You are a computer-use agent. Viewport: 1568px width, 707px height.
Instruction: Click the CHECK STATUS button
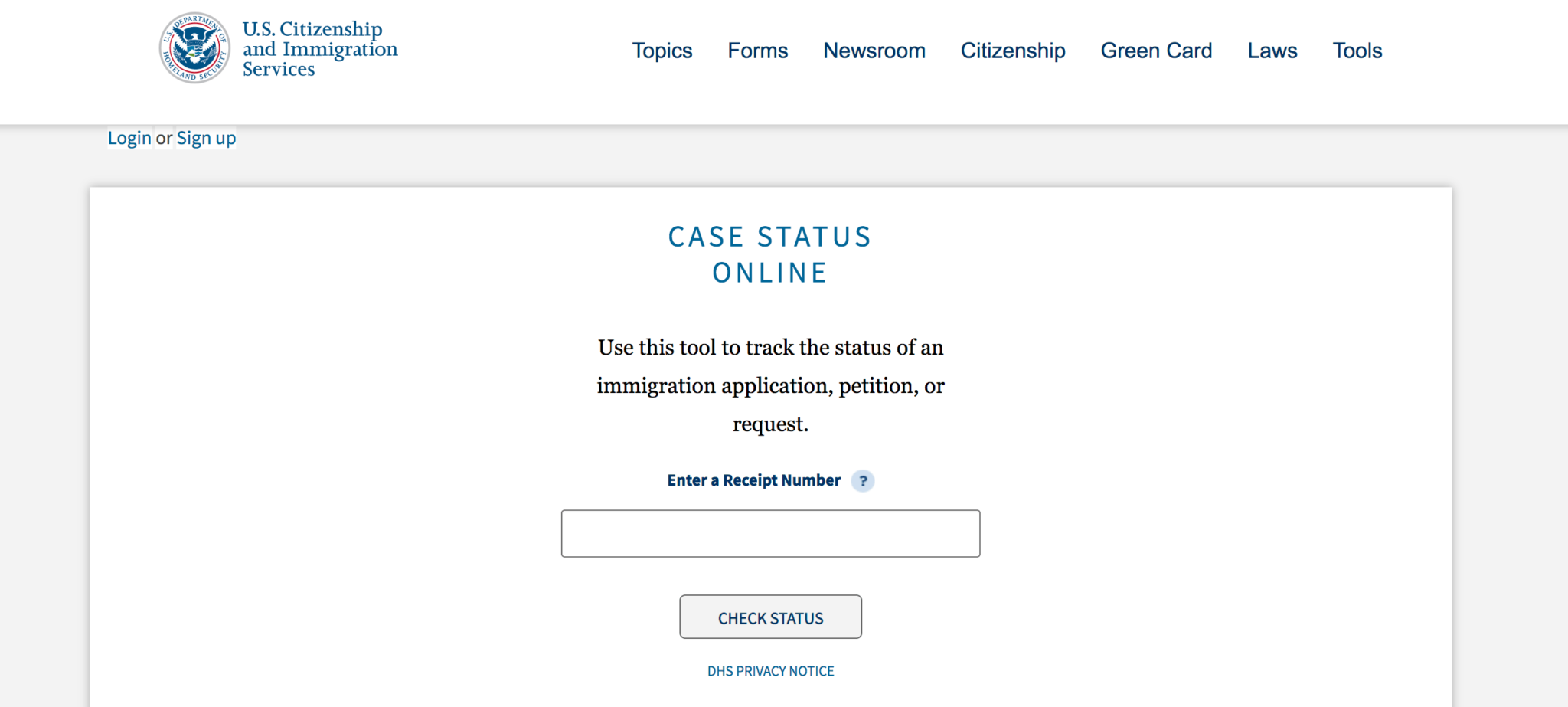point(770,617)
